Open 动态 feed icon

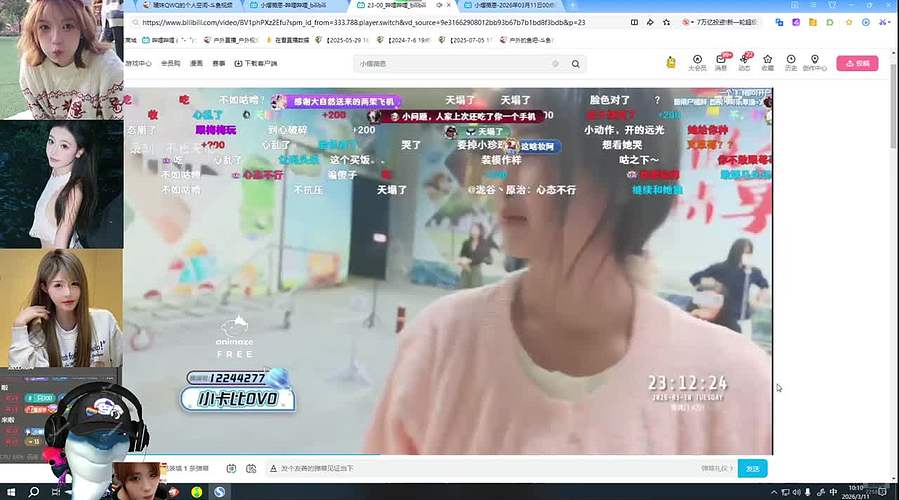(744, 62)
